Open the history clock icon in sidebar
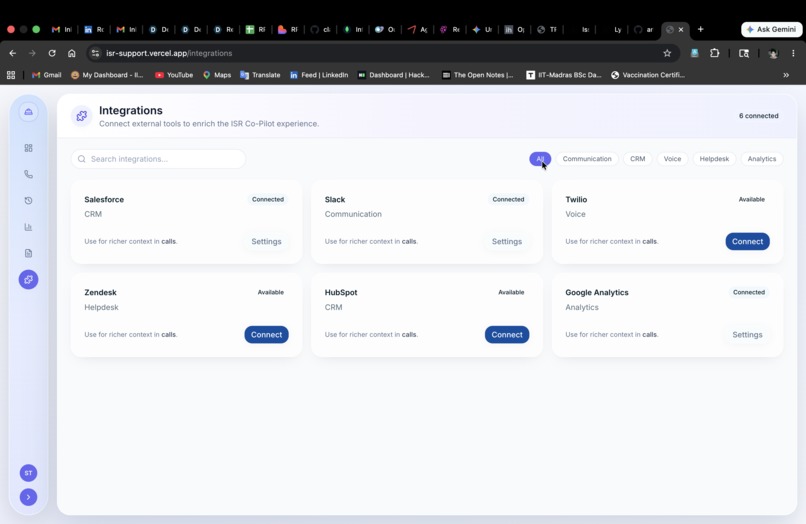The image size is (806, 524). [x=28, y=201]
